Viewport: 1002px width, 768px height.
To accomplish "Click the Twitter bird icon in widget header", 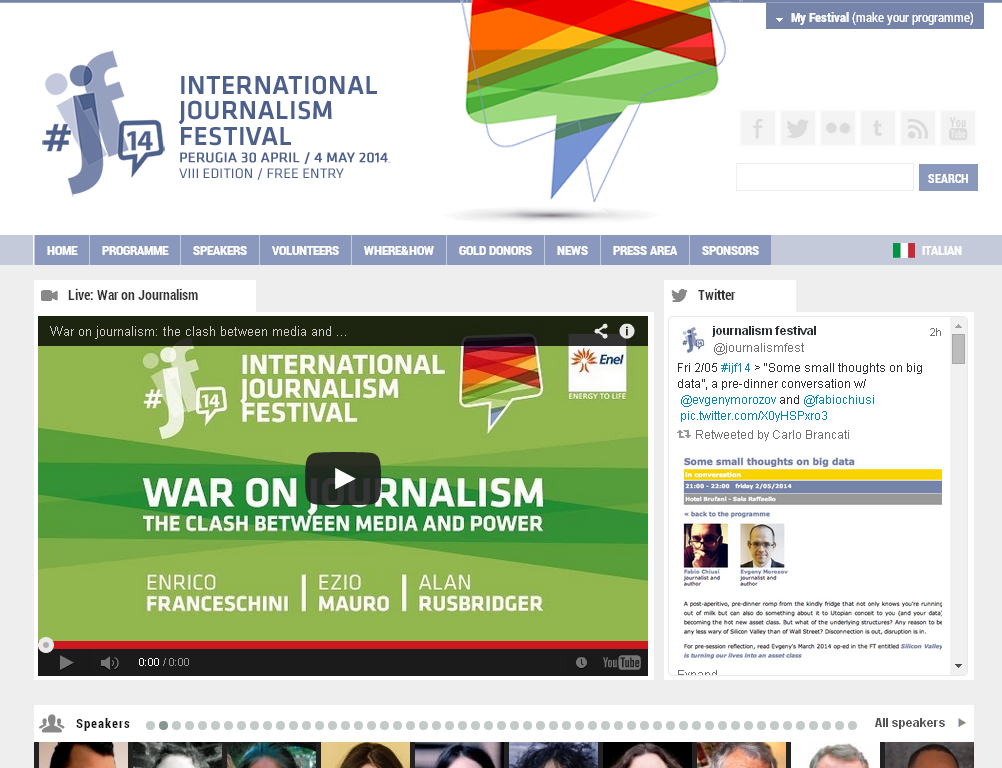I will pos(679,295).
